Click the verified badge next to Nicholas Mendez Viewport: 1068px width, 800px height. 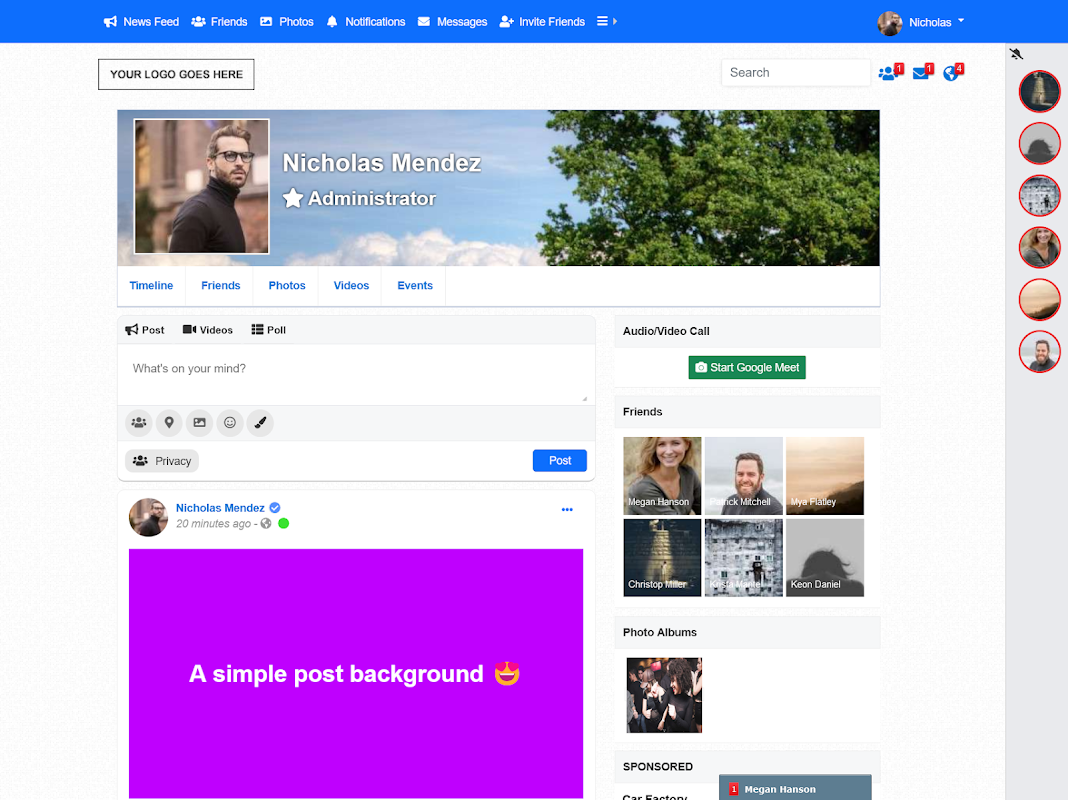point(275,508)
